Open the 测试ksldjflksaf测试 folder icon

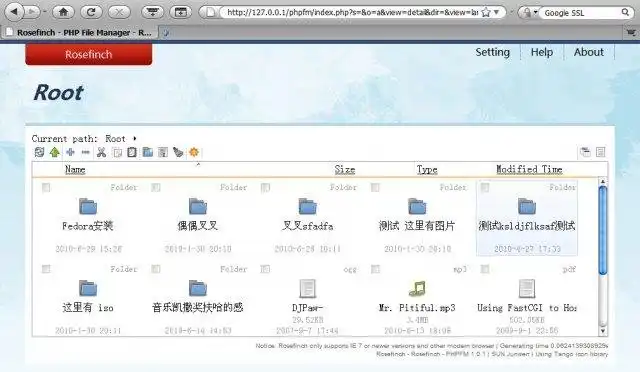pos(527,207)
